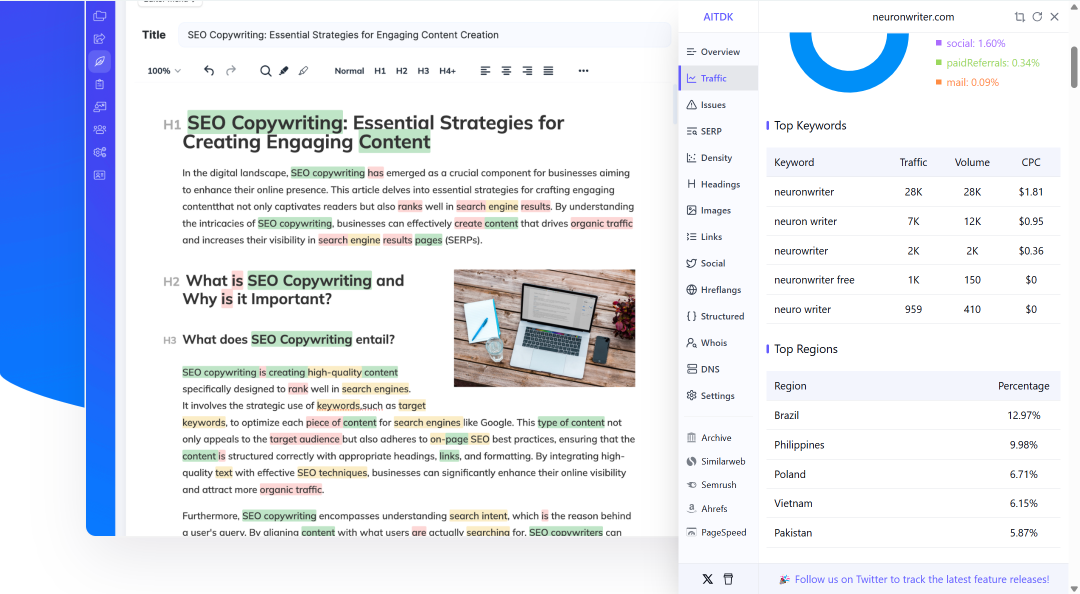Open the 100% zoom dropdown

click(164, 71)
